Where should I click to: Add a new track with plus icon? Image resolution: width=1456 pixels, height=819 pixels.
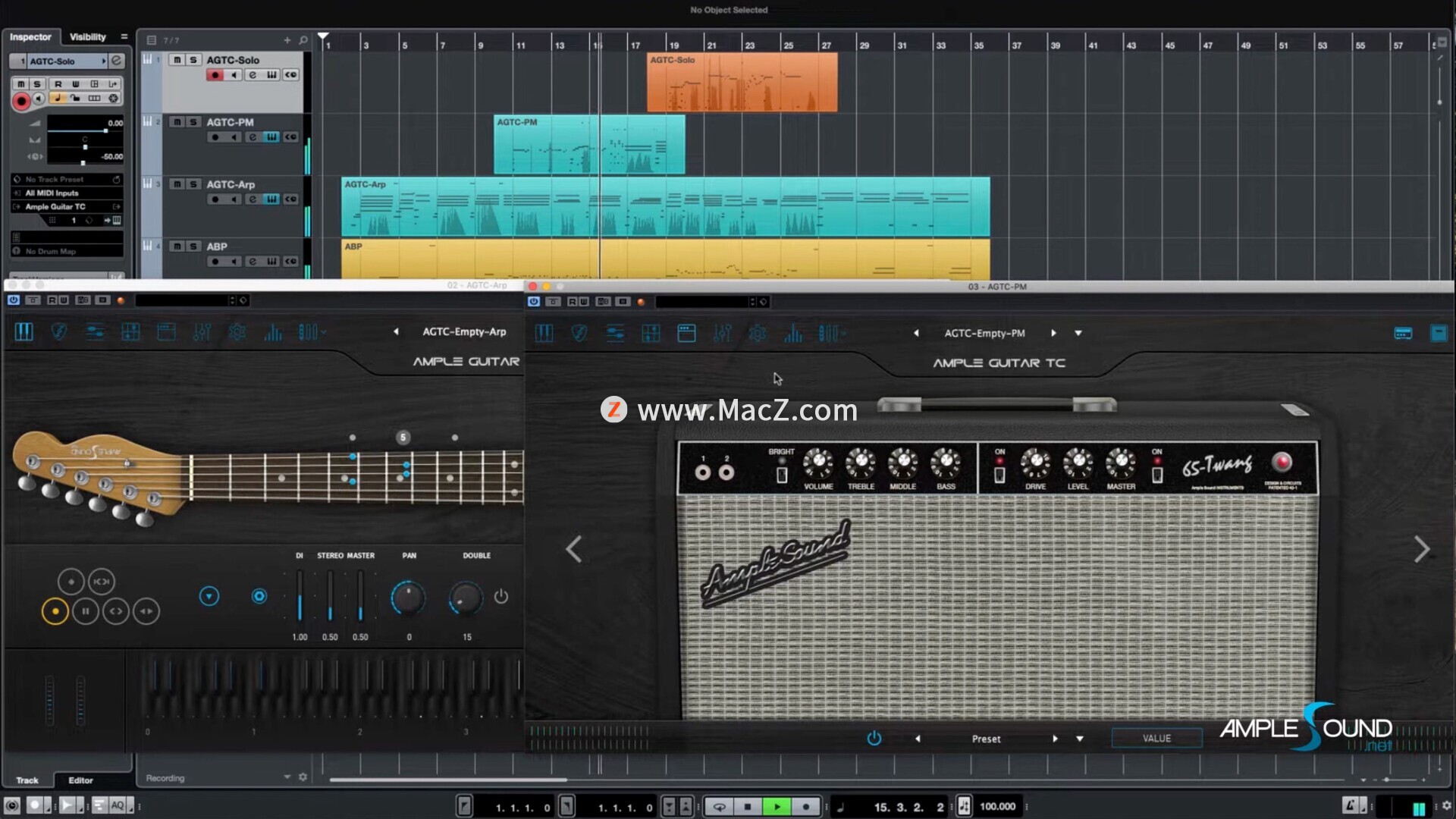pyautogui.click(x=287, y=40)
